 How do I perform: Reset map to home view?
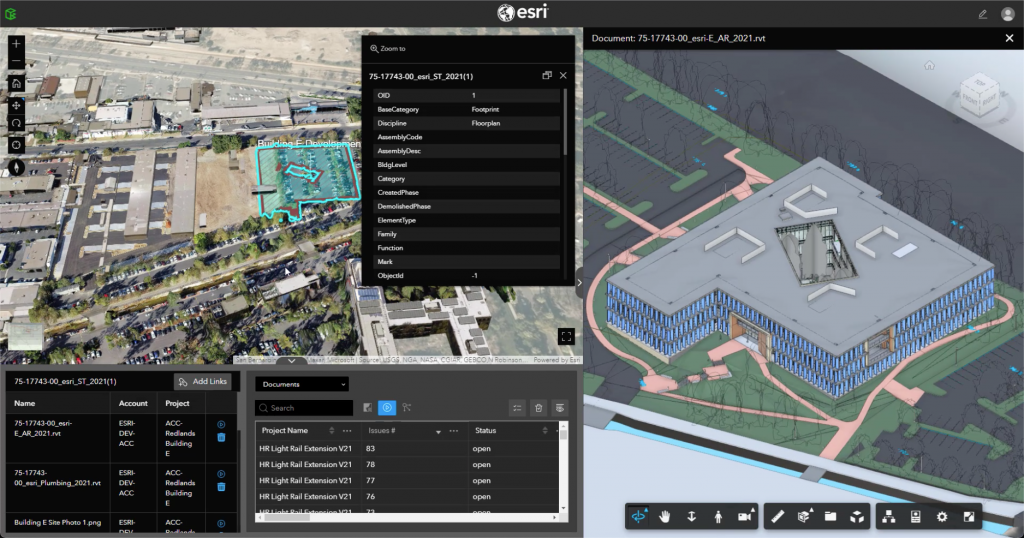[x=16, y=84]
